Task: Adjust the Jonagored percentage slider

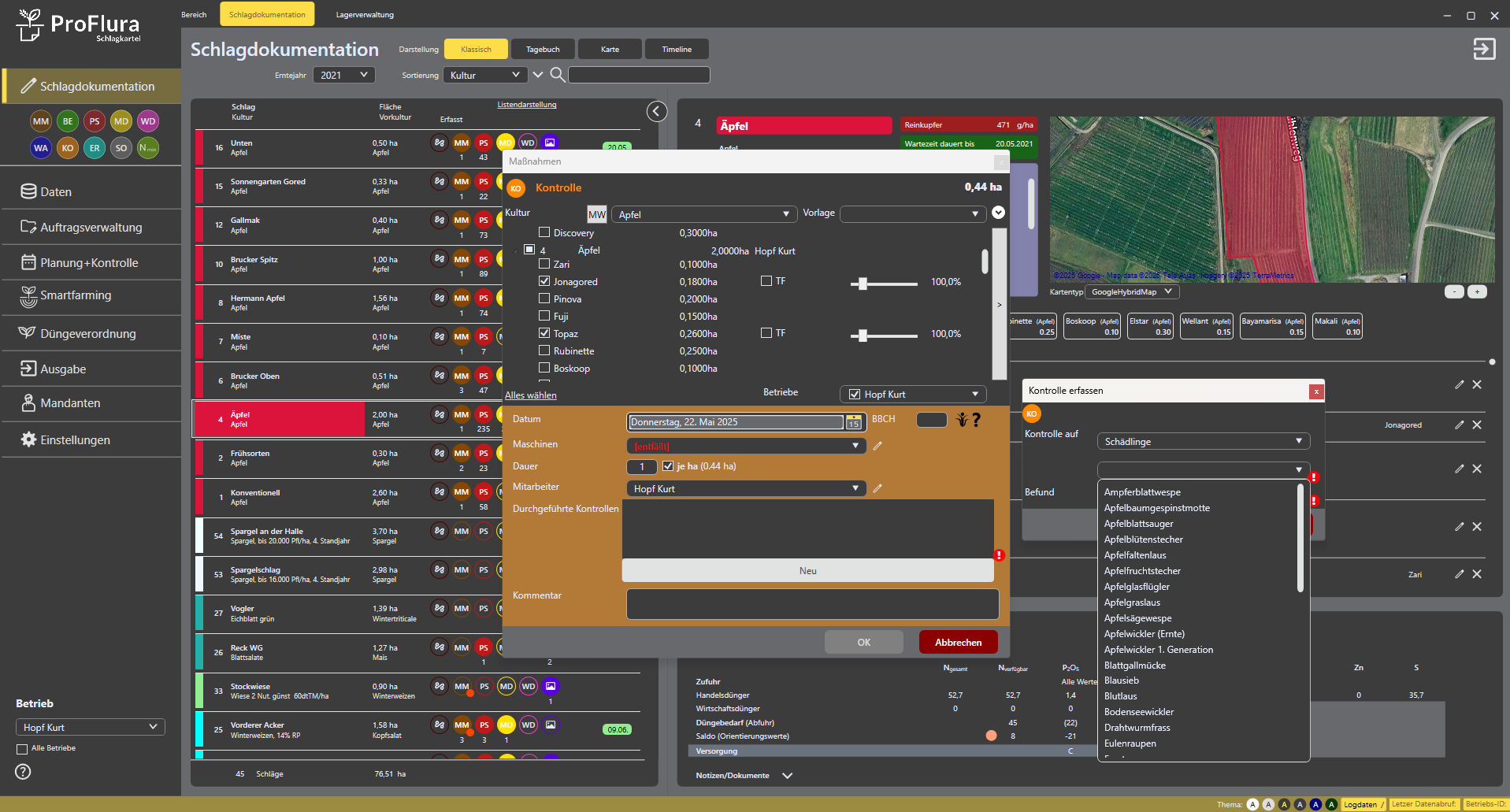Action: pos(863,284)
